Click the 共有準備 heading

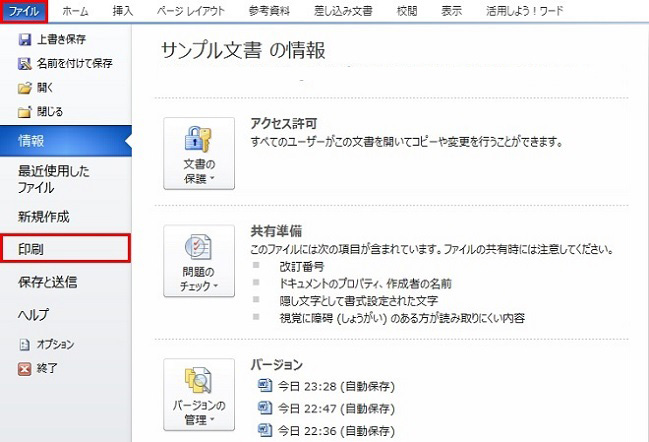(276, 231)
